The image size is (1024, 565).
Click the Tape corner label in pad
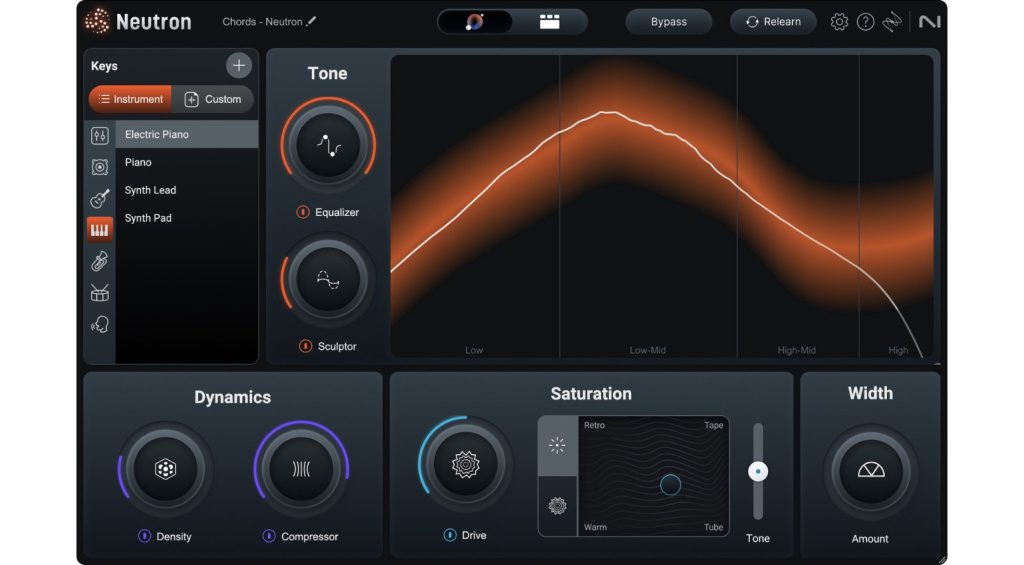tap(713, 425)
